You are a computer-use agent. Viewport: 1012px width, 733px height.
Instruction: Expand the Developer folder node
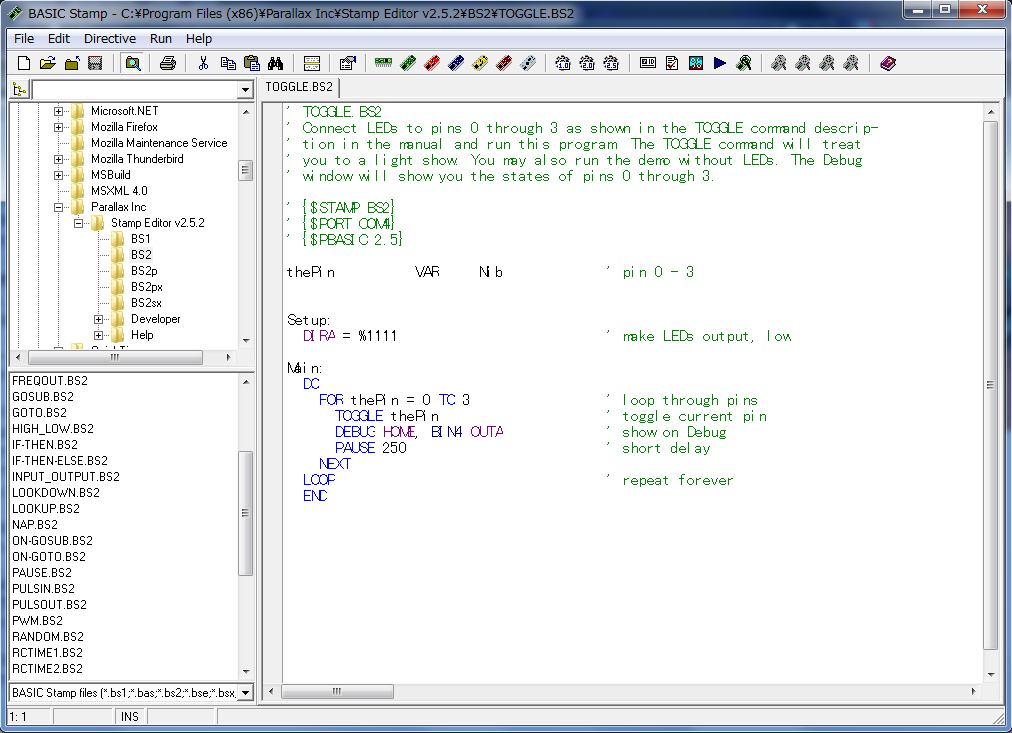click(98, 319)
